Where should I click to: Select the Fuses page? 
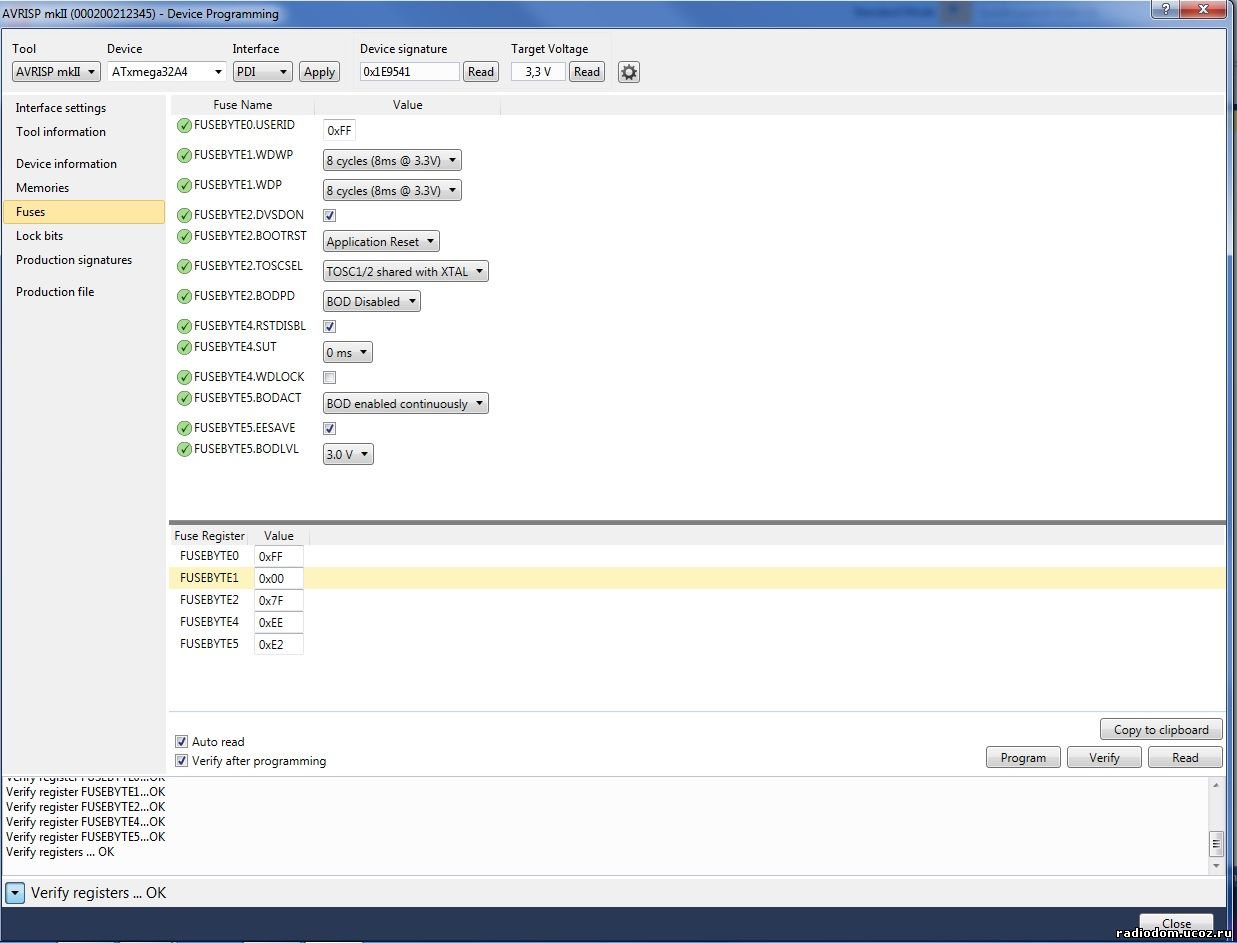click(x=84, y=212)
